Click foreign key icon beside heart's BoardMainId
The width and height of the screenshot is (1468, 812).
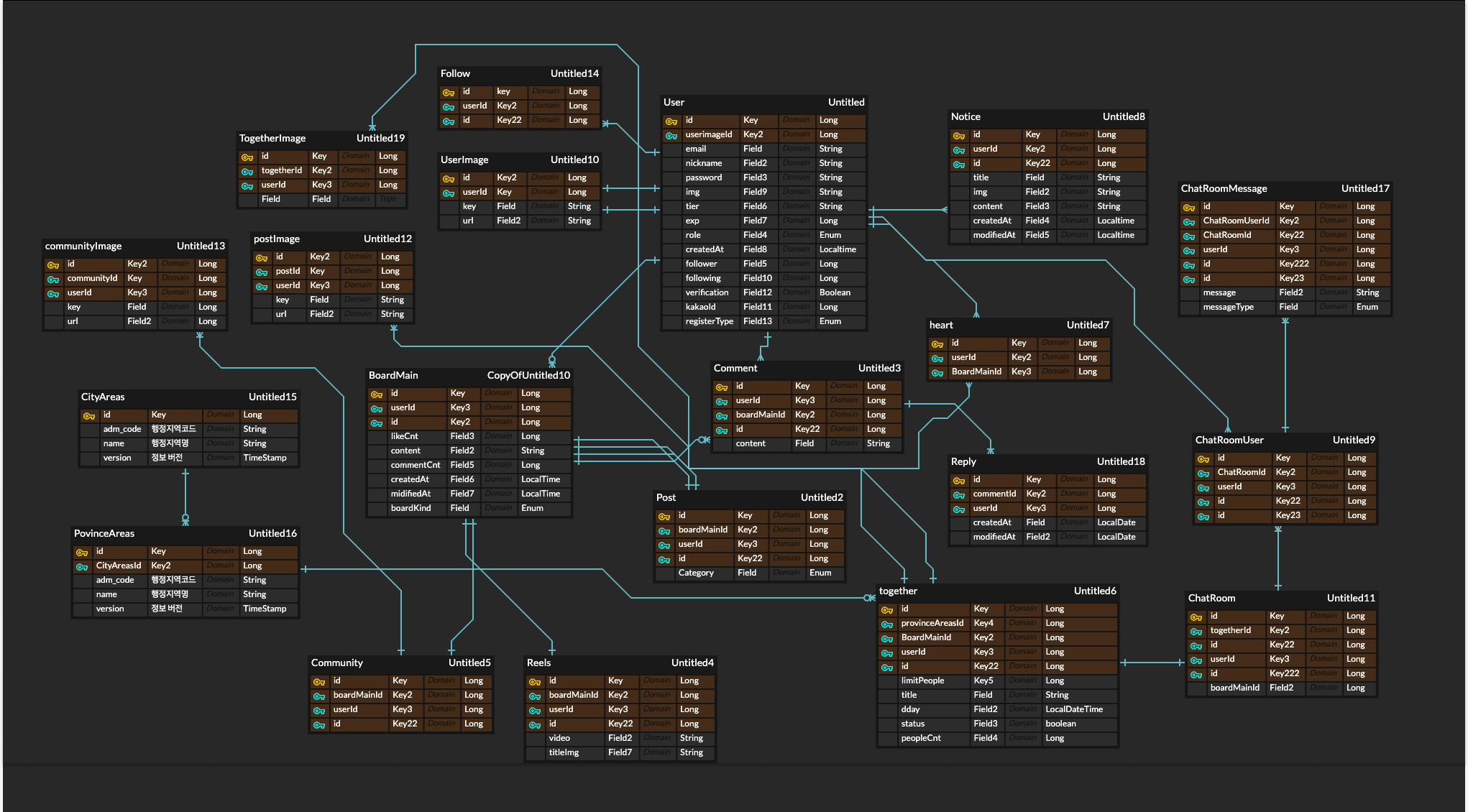(x=937, y=372)
